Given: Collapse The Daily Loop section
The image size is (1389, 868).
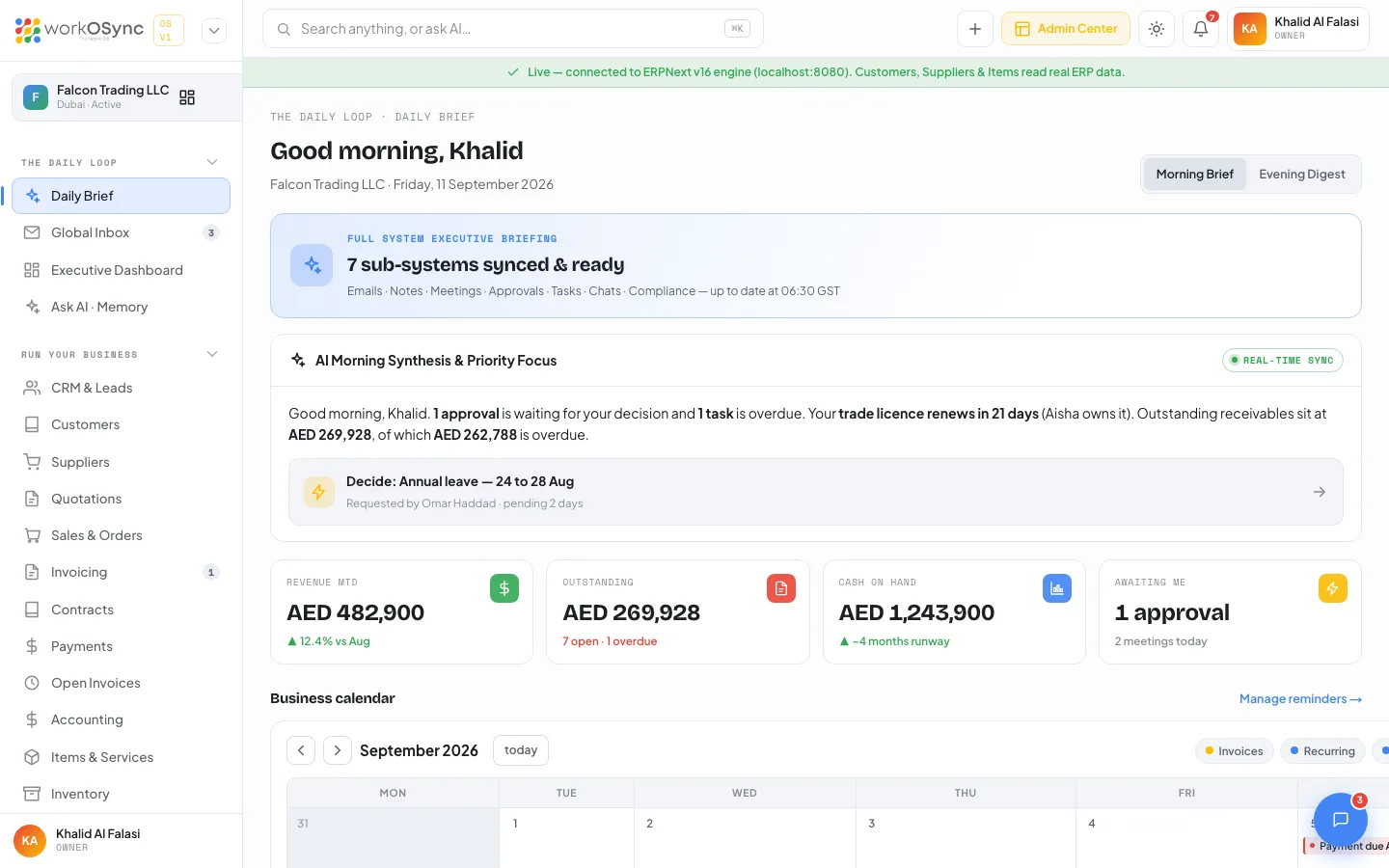Looking at the screenshot, I should click(212, 162).
